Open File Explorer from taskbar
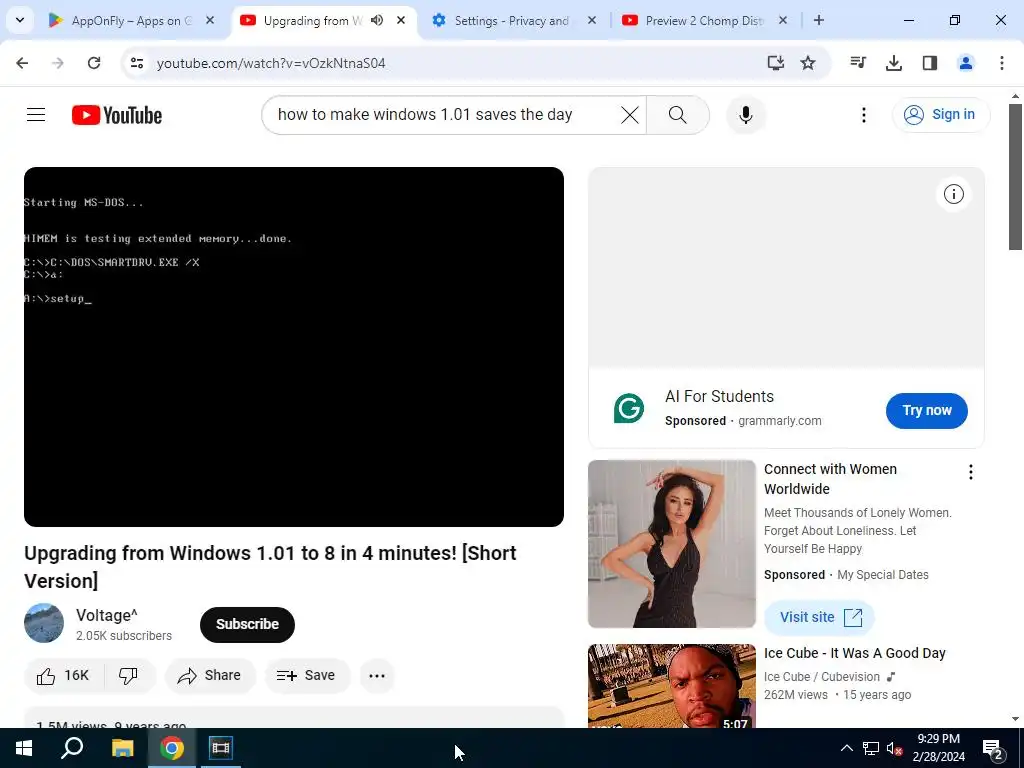This screenshot has height=768, width=1024. pos(122,748)
